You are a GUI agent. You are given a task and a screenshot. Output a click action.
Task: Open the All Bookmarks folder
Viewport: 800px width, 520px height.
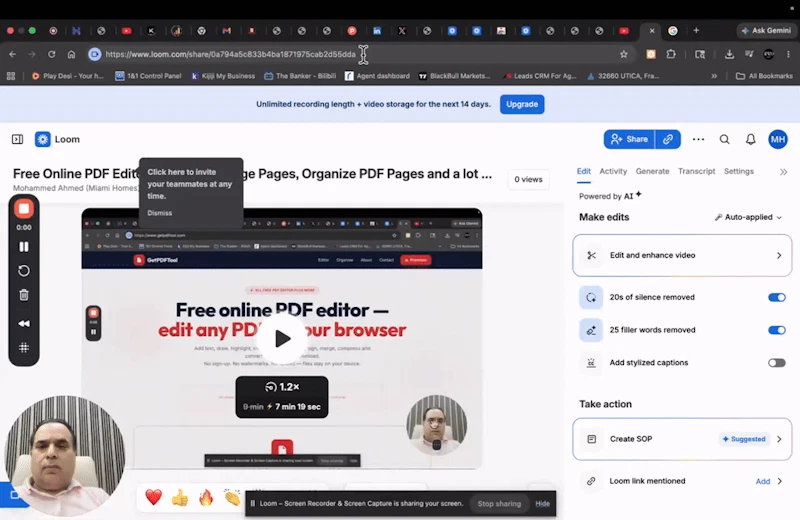pyautogui.click(x=764, y=76)
